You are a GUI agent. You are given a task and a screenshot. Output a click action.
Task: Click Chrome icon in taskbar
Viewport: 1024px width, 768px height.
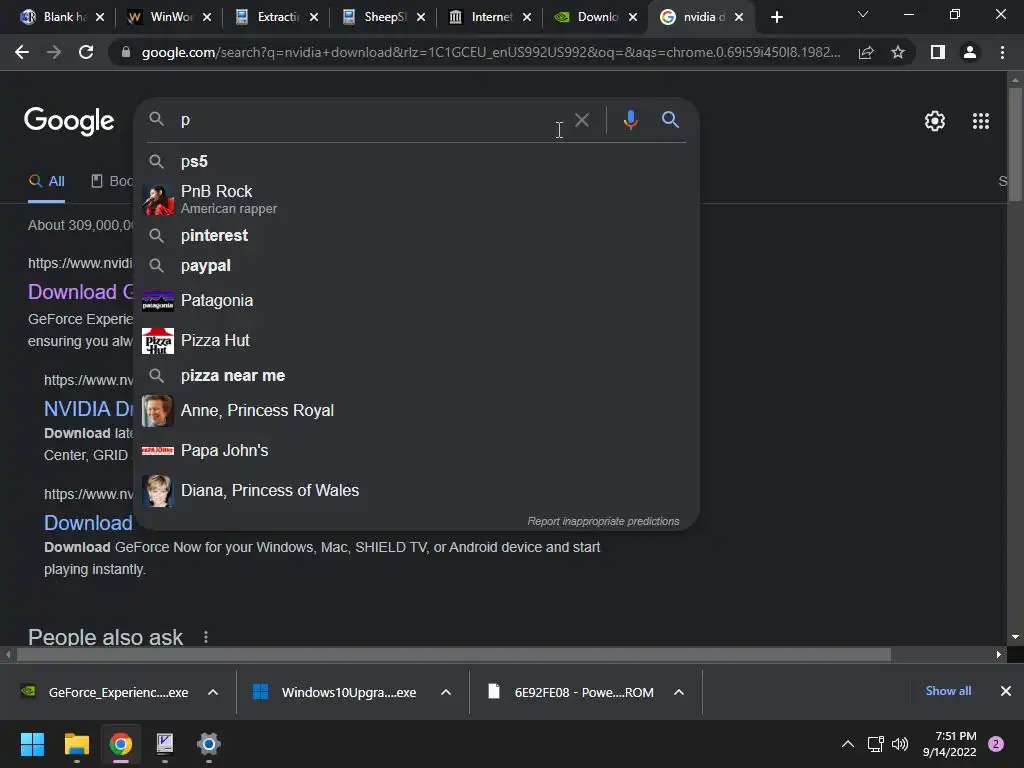tap(120, 744)
